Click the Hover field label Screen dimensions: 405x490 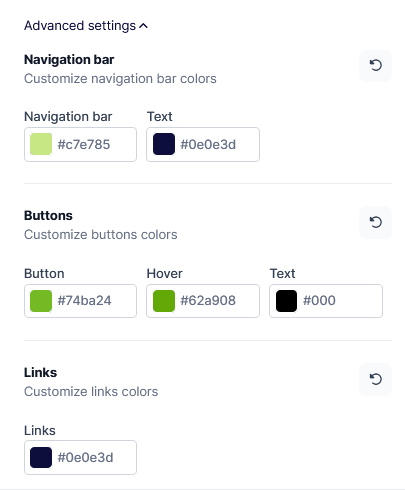point(165,274)
